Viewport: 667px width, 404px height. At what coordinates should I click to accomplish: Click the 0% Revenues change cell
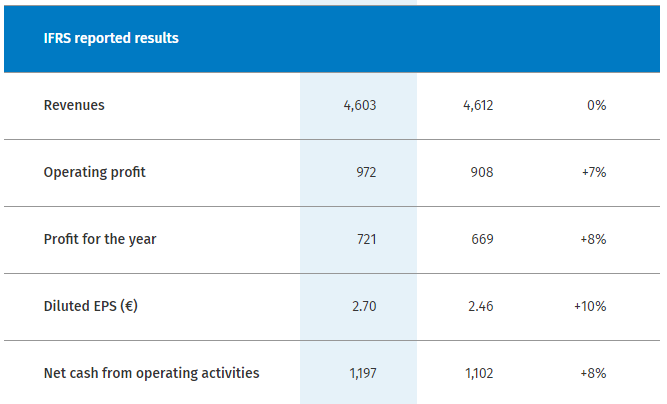(x=596, y=105)
